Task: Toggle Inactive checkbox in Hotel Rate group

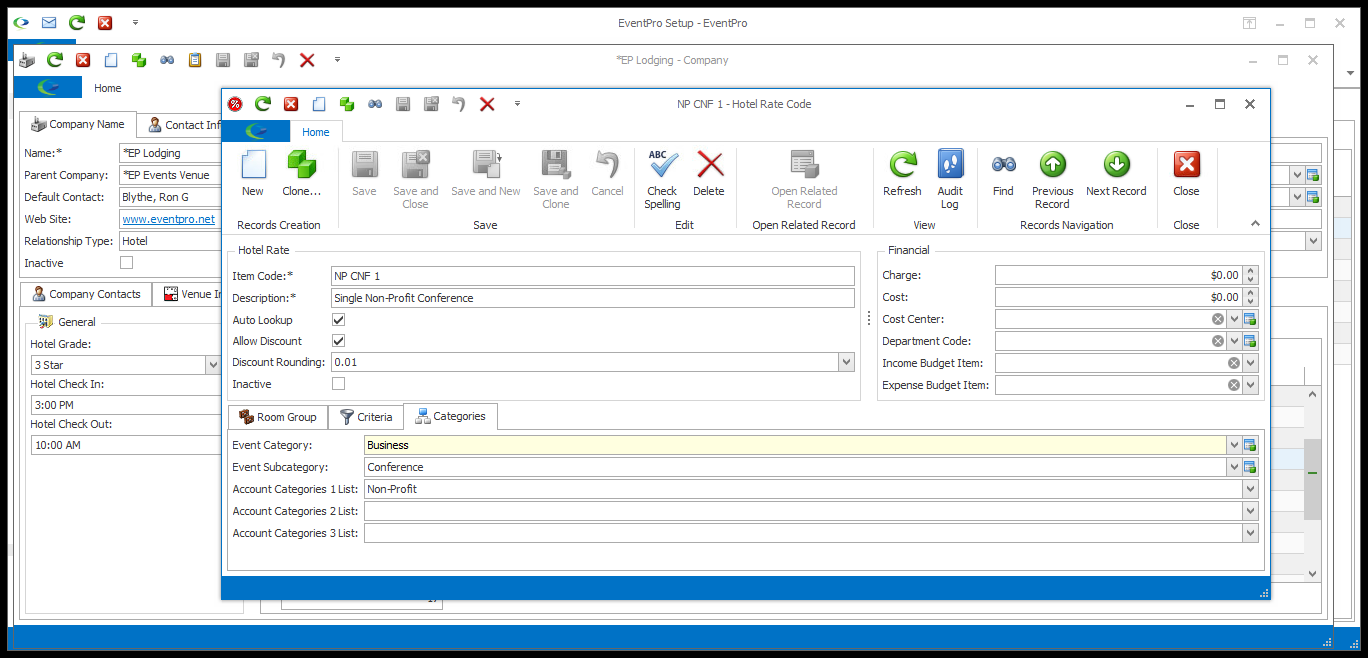Action: pos(338,384)
